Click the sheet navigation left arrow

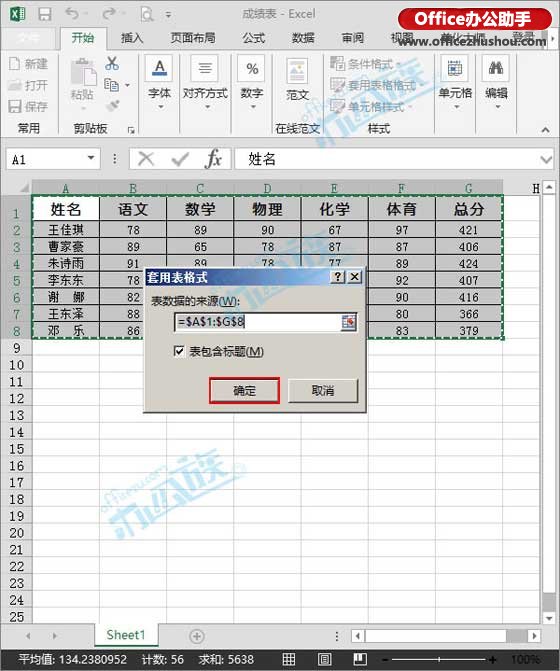coord(28,636)
